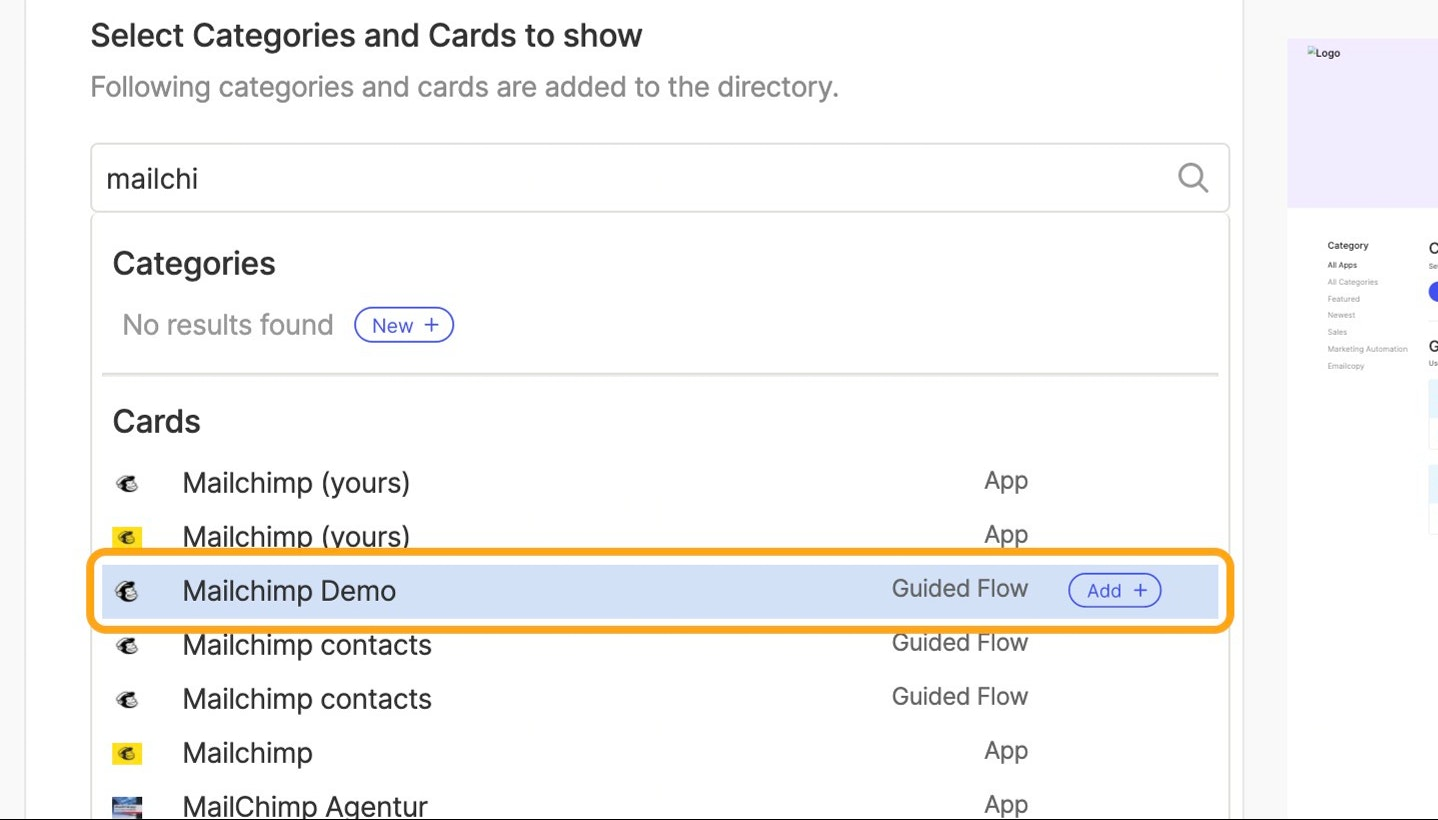This screenshot has height=820, width=1438.
Task: Click the magnifying glass search icon
Action: point(1192,178)
